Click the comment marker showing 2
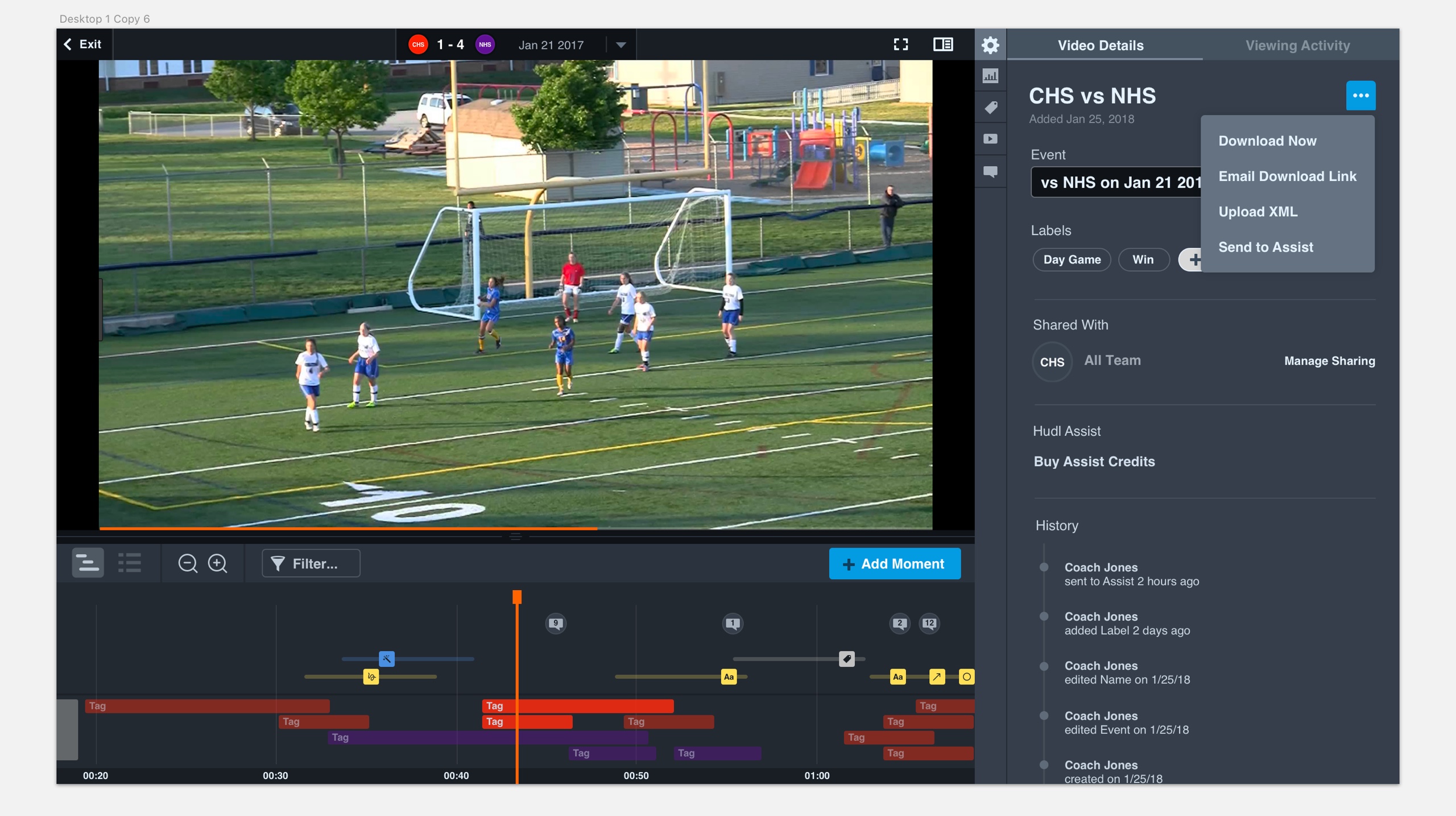 (x=900, y=624)
